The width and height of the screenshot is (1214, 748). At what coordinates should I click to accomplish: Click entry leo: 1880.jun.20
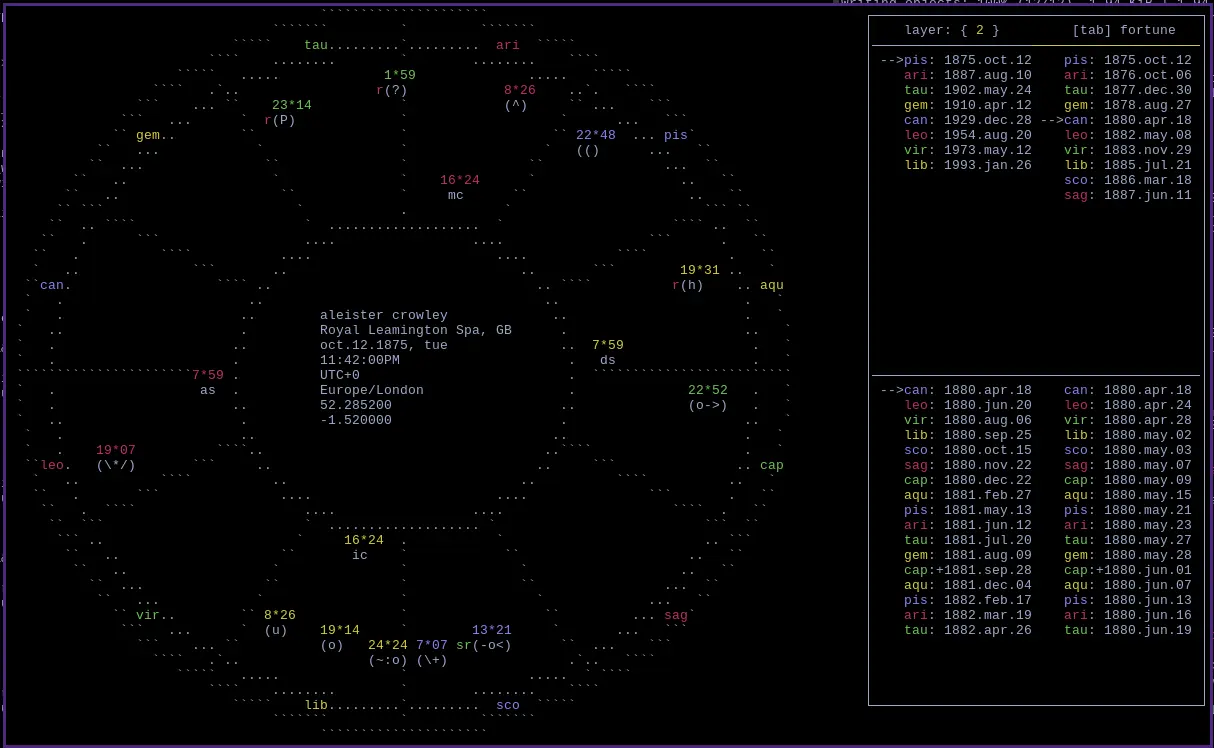(968, 405)
